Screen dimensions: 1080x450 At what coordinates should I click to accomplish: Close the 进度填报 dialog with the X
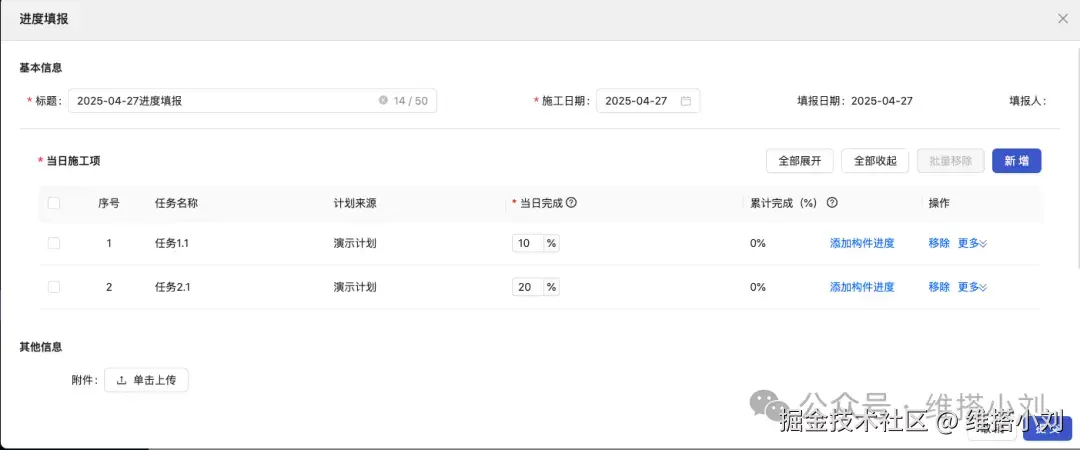[x=1063, y=18]
